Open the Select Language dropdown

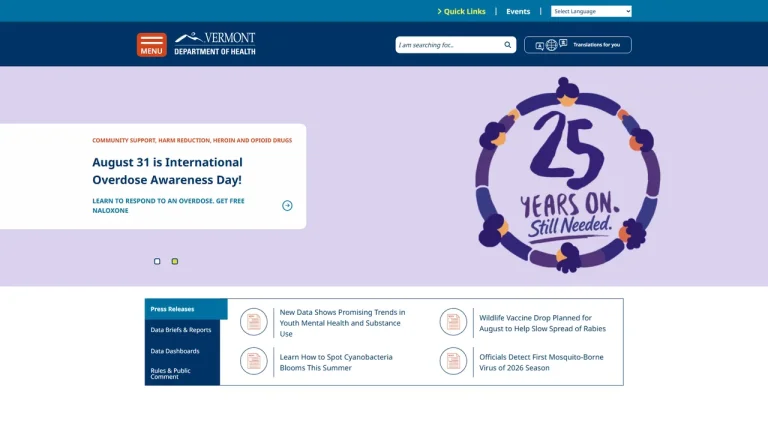point(591,11)
